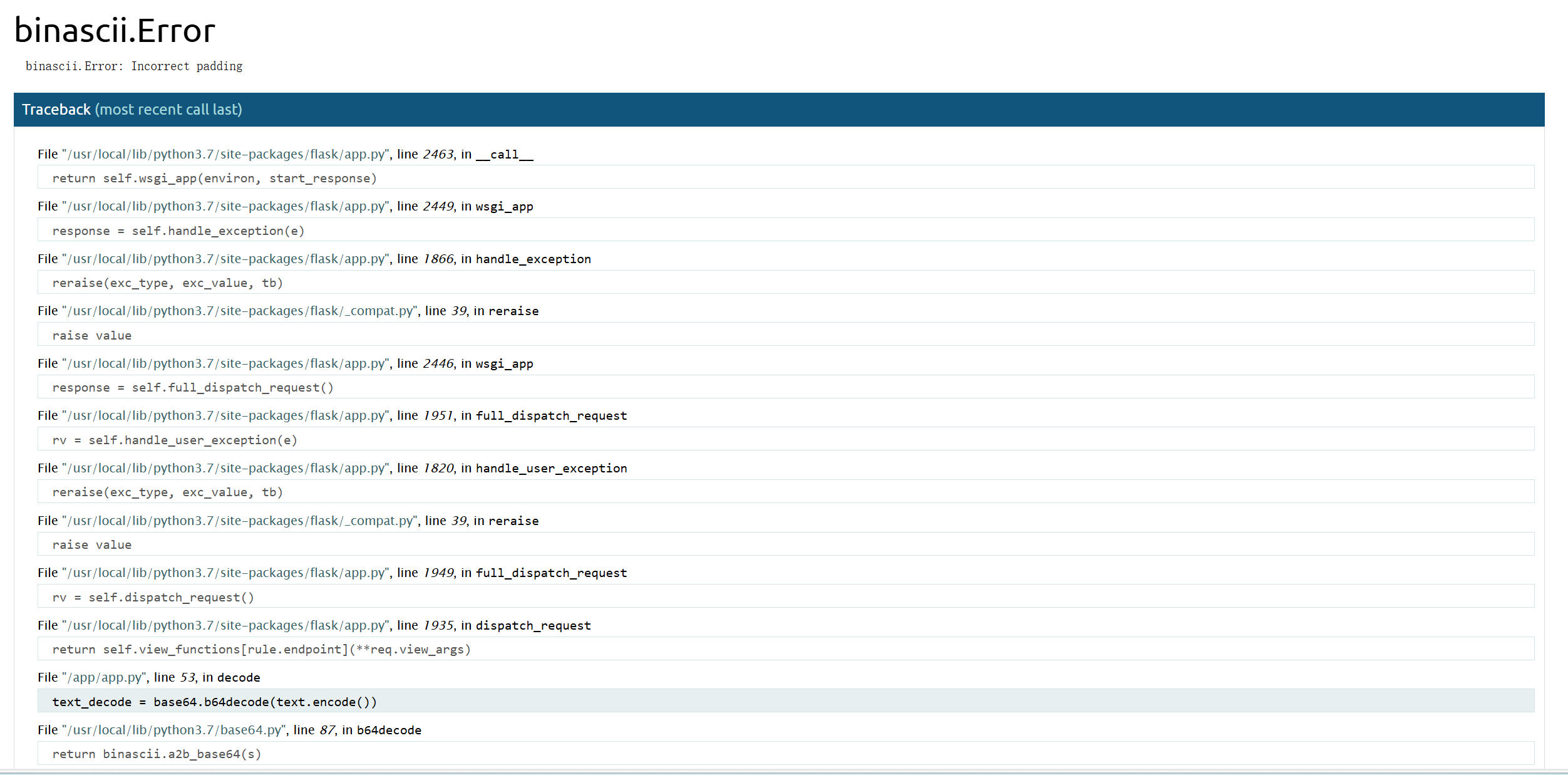Click the 'response = self.full_dispatch_request()' line

(193, 387)
